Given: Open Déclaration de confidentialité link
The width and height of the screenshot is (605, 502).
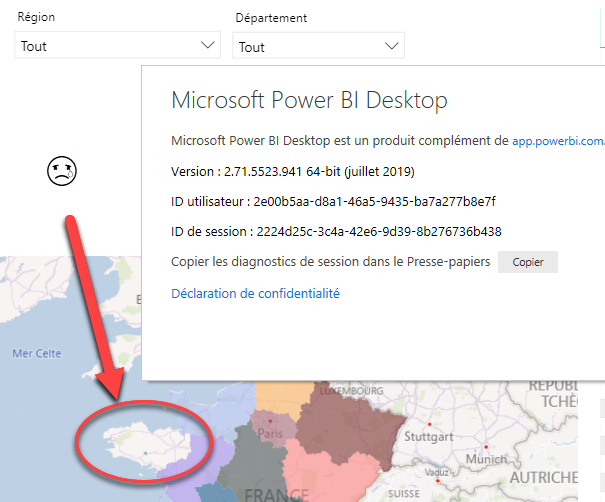Looking at the screenshot, I should (255, 294).
